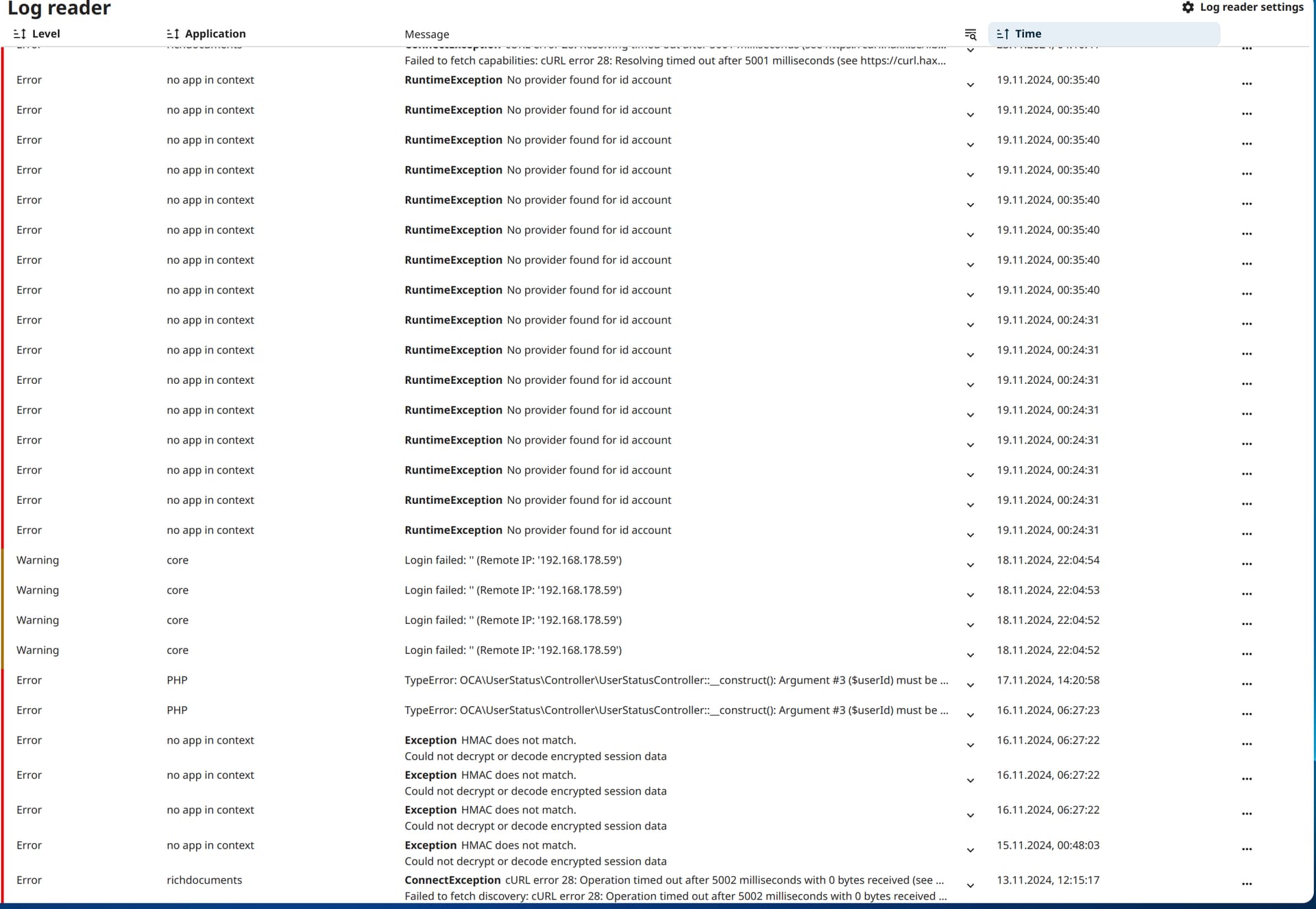Click the Message column header
Screen dimensions: 1316x909
pos(426,34)
